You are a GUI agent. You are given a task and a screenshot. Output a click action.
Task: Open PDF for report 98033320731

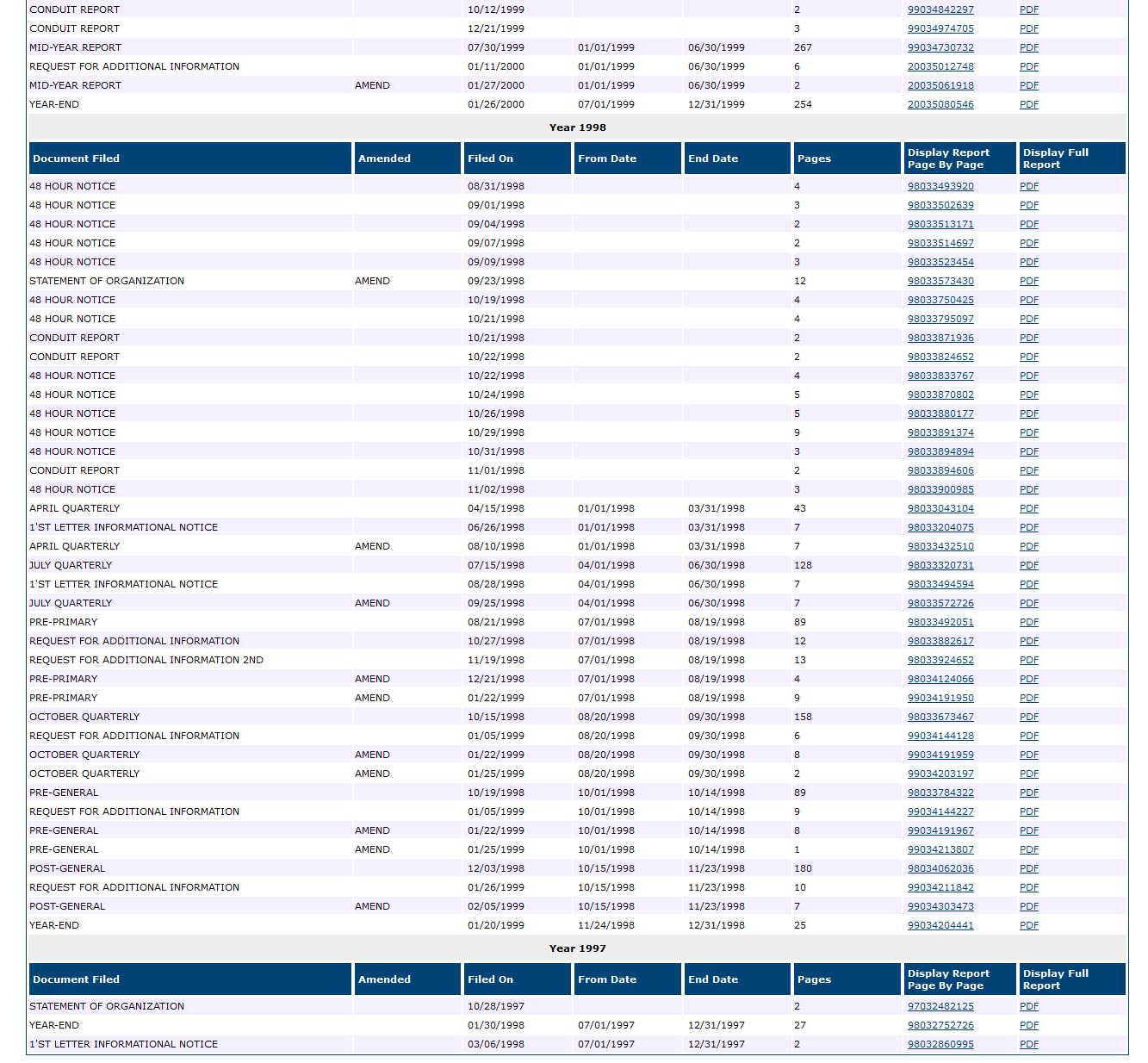[1029, 565]
